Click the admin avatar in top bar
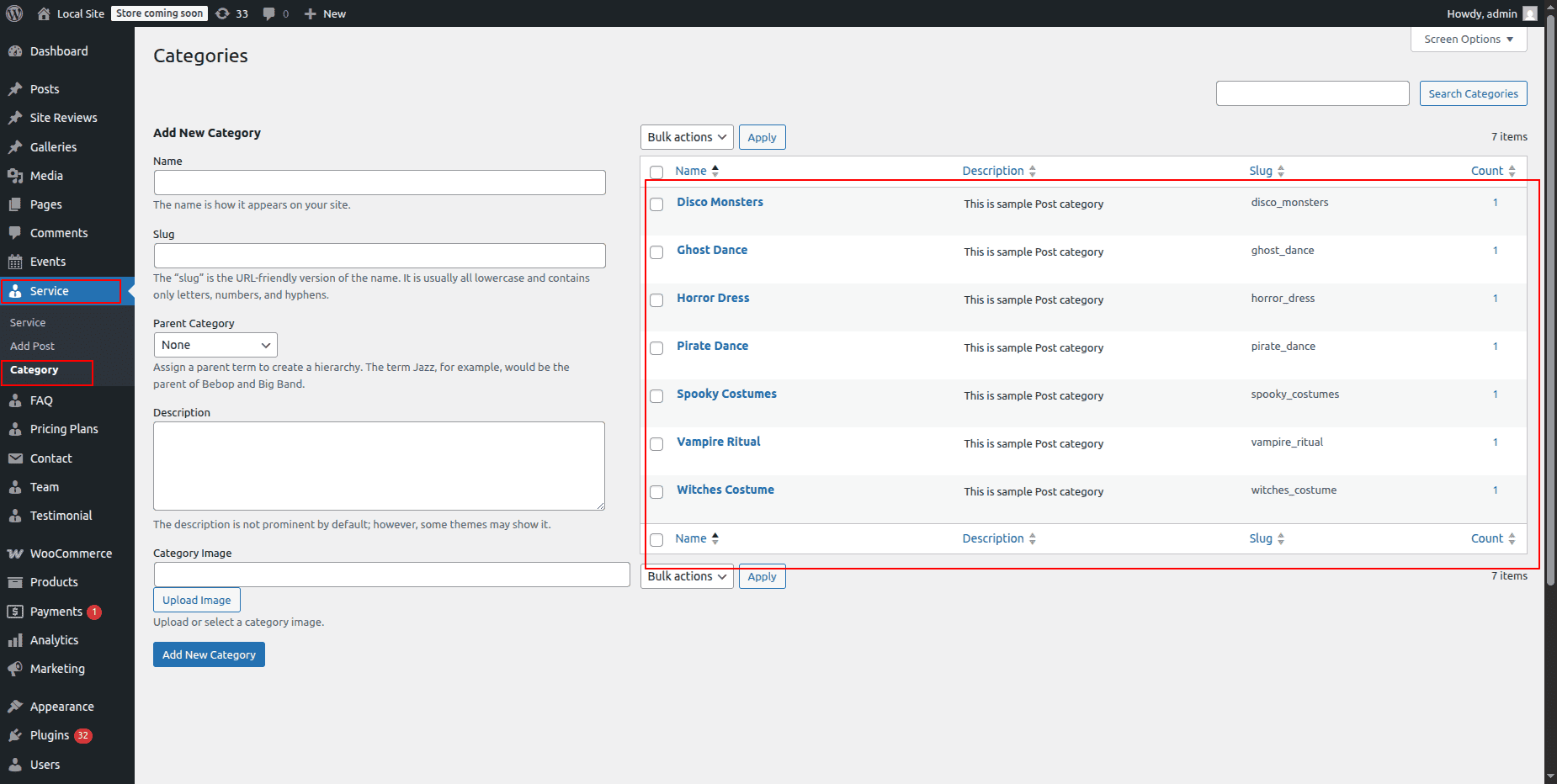 (1529, 13)
